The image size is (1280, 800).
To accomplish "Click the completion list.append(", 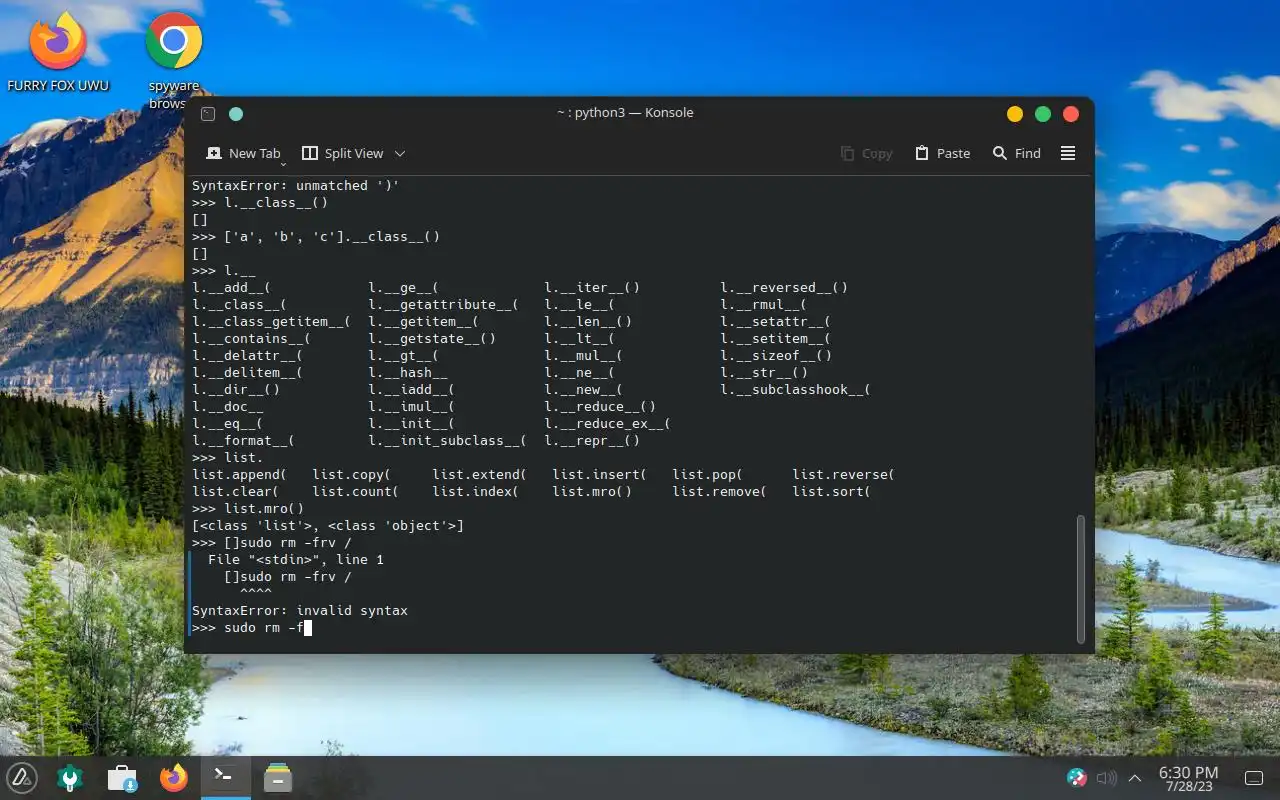I will pyautogui.click(x=240, y=475).
